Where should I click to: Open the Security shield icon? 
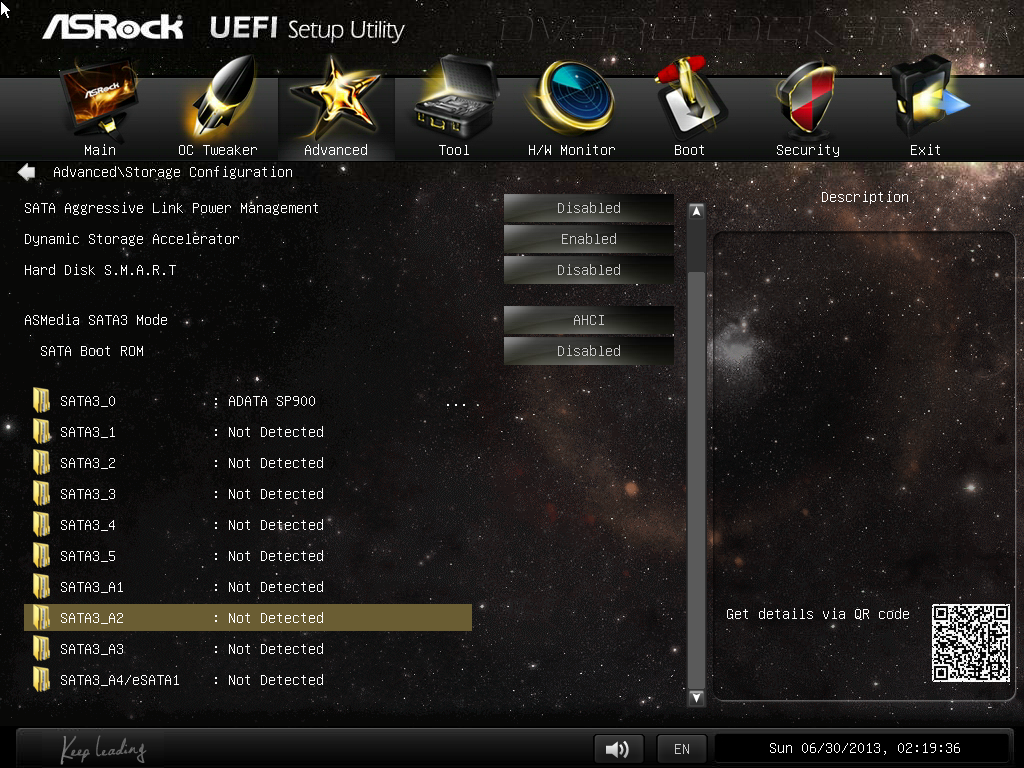click(x=806, y=98)
